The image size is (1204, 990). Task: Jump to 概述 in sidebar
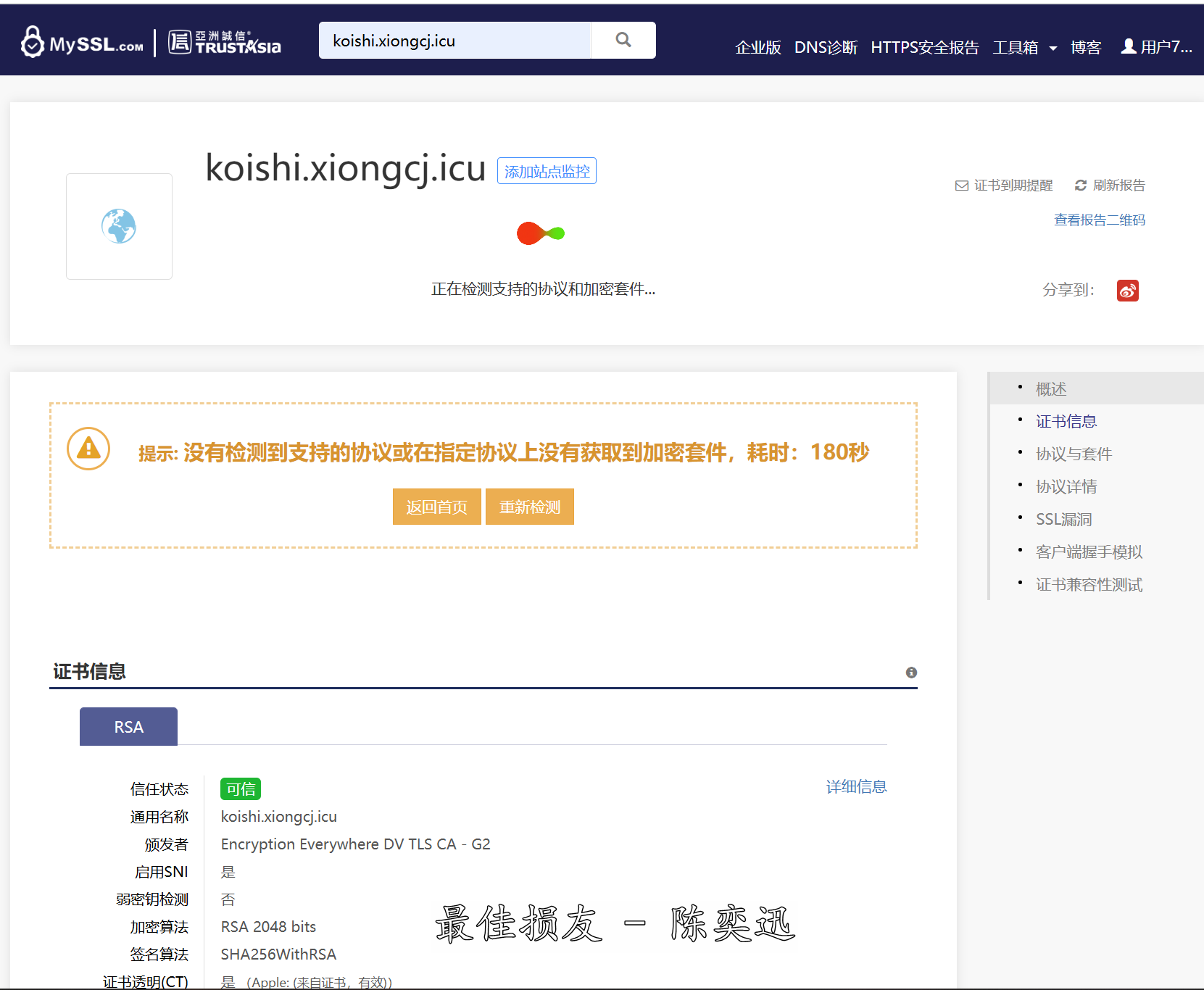click(1051, 389)
